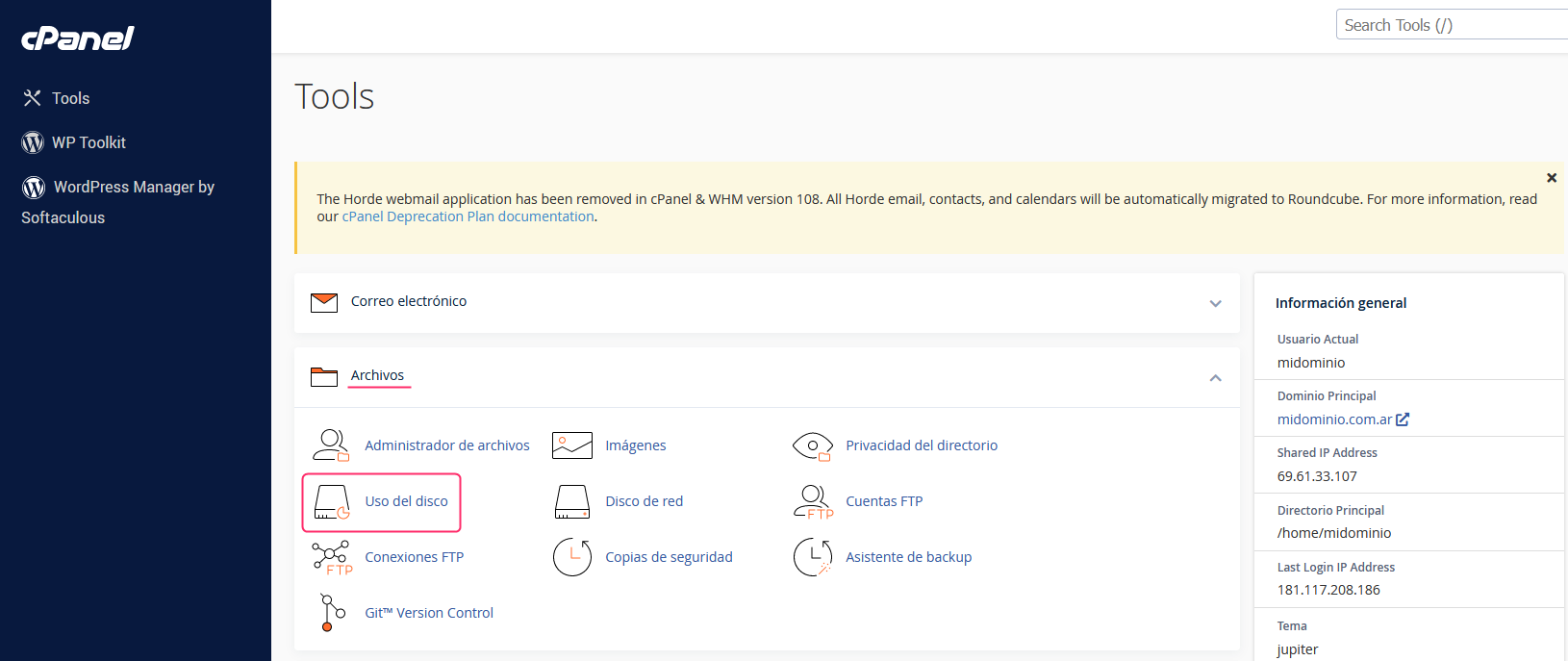Open the Conexiones FTP icon
Image resolution: width=1568 pixels, height=661 pixels.
pyautogui.click(x=332, y=557)
